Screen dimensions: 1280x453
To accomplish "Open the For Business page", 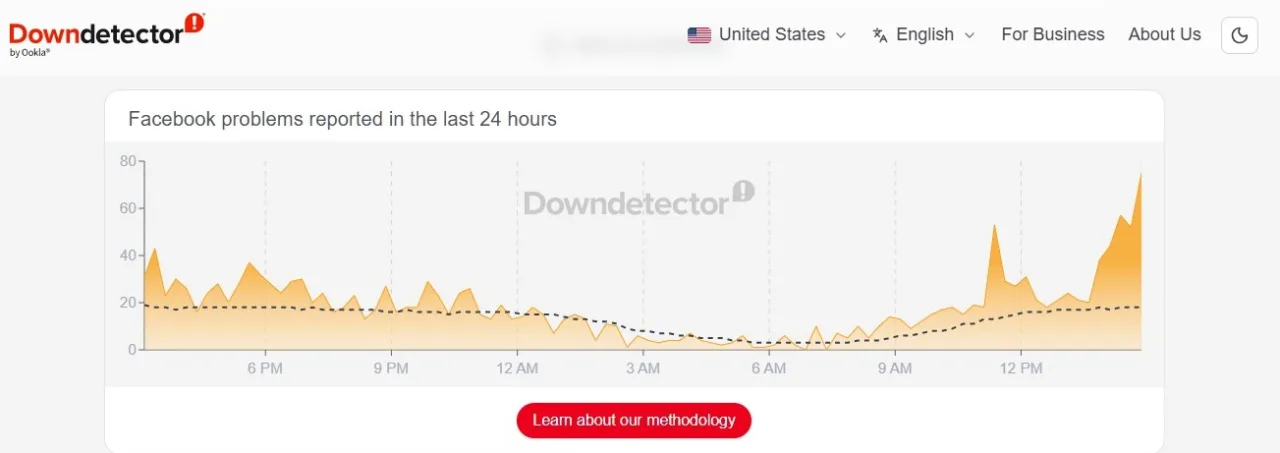I will pyautogui.click(x=1053, y=35).
